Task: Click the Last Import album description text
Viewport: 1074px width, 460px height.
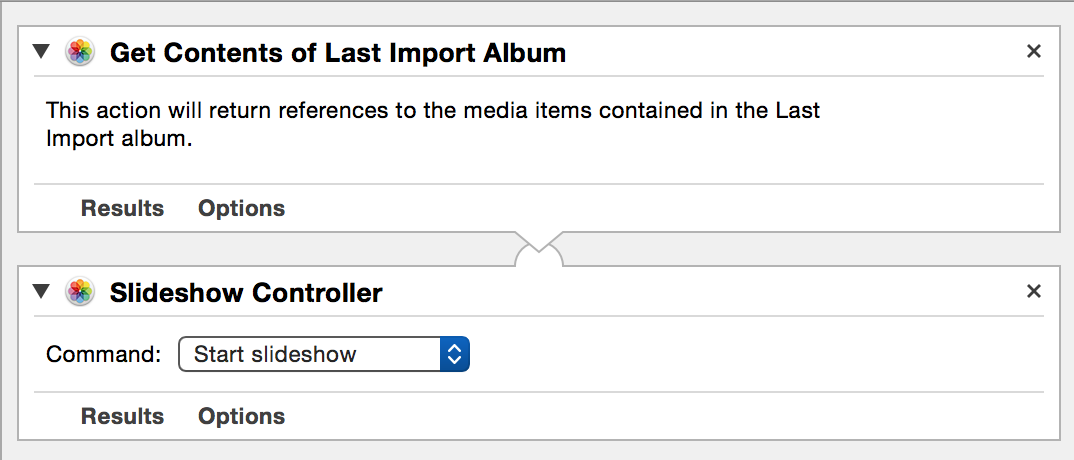Action: [x=433, y=124]
